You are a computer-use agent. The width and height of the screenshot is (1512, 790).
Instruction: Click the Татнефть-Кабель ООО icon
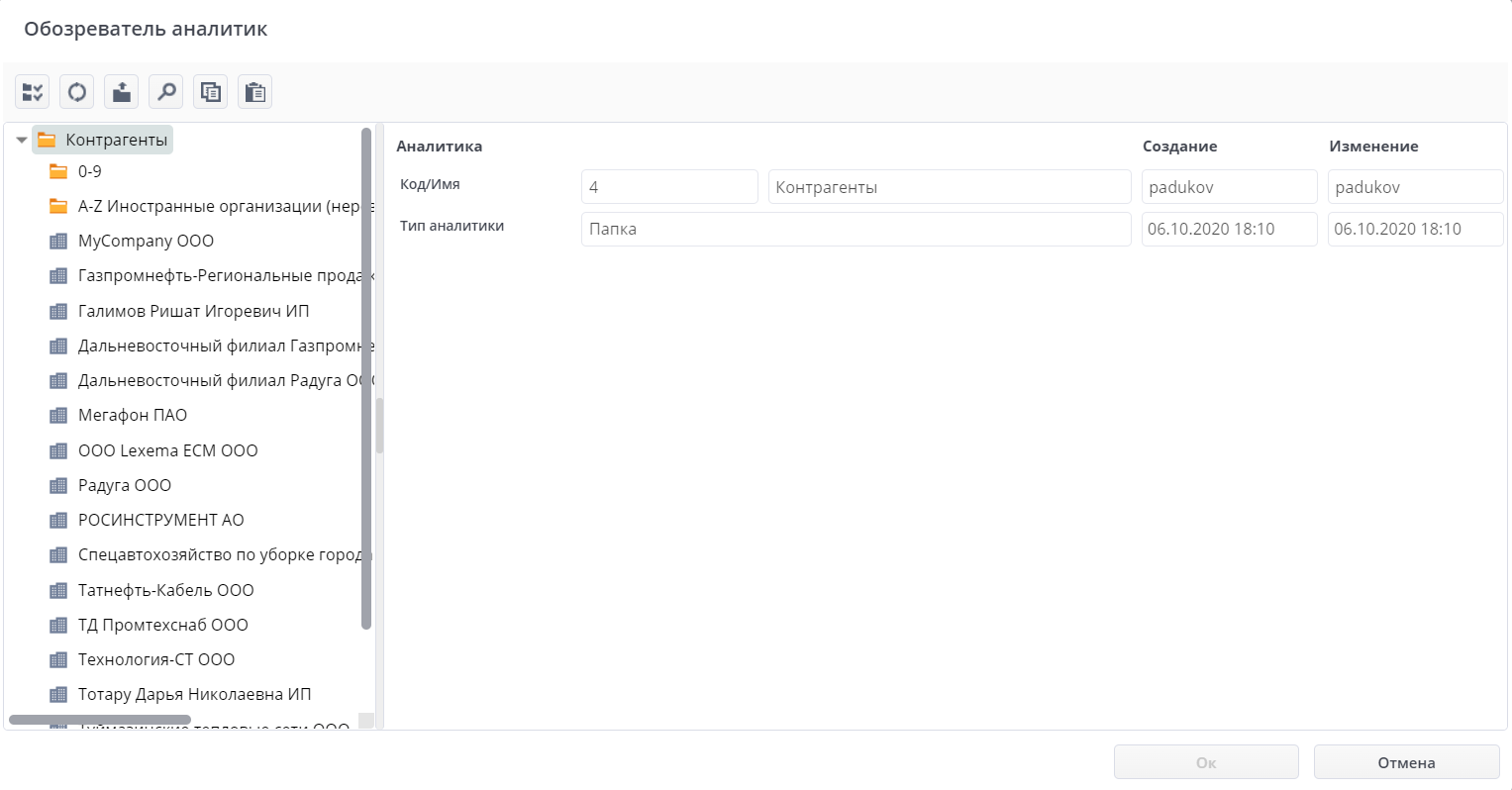(x=58, y=590)
